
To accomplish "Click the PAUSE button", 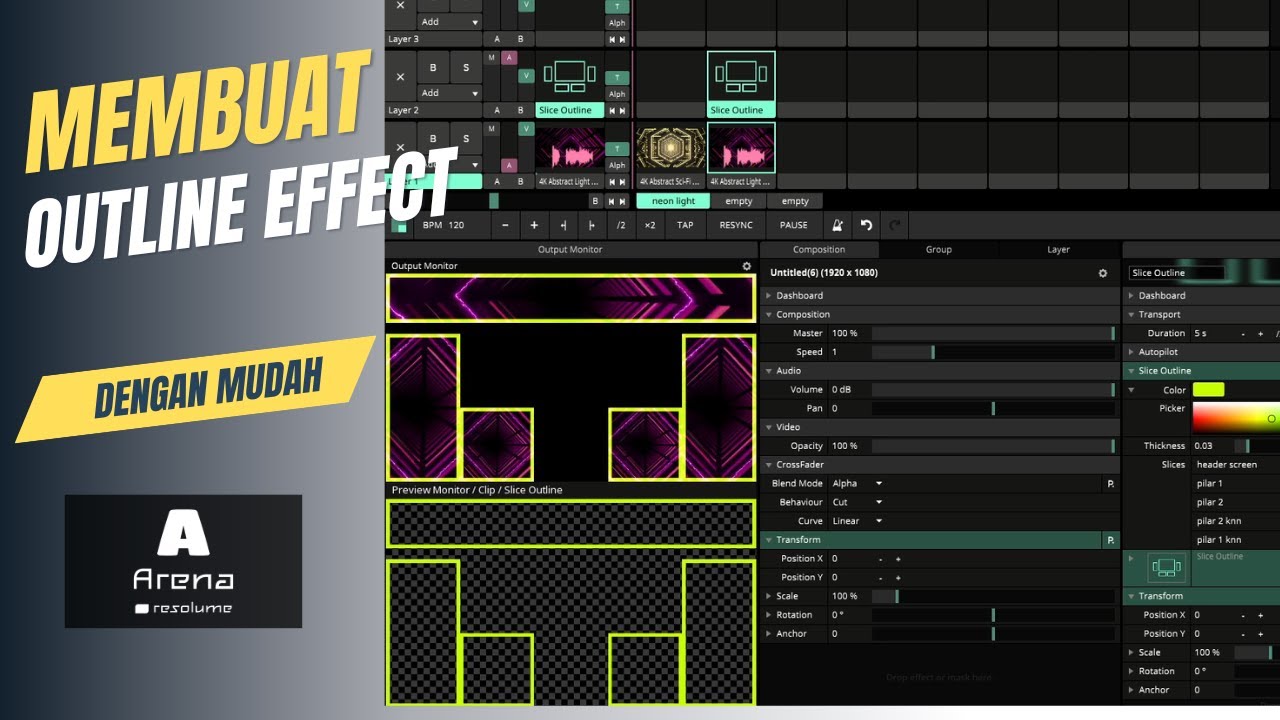I will point(793,225).
